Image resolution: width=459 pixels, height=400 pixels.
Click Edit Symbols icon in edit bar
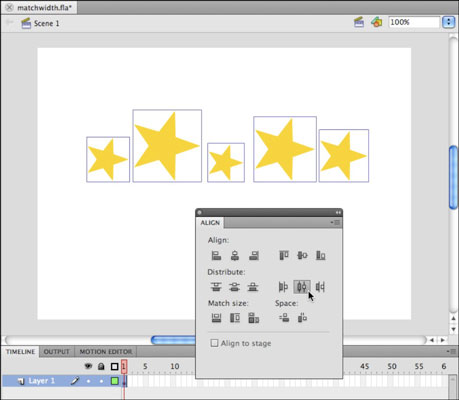pyautogui.click(x=377, y=22)
